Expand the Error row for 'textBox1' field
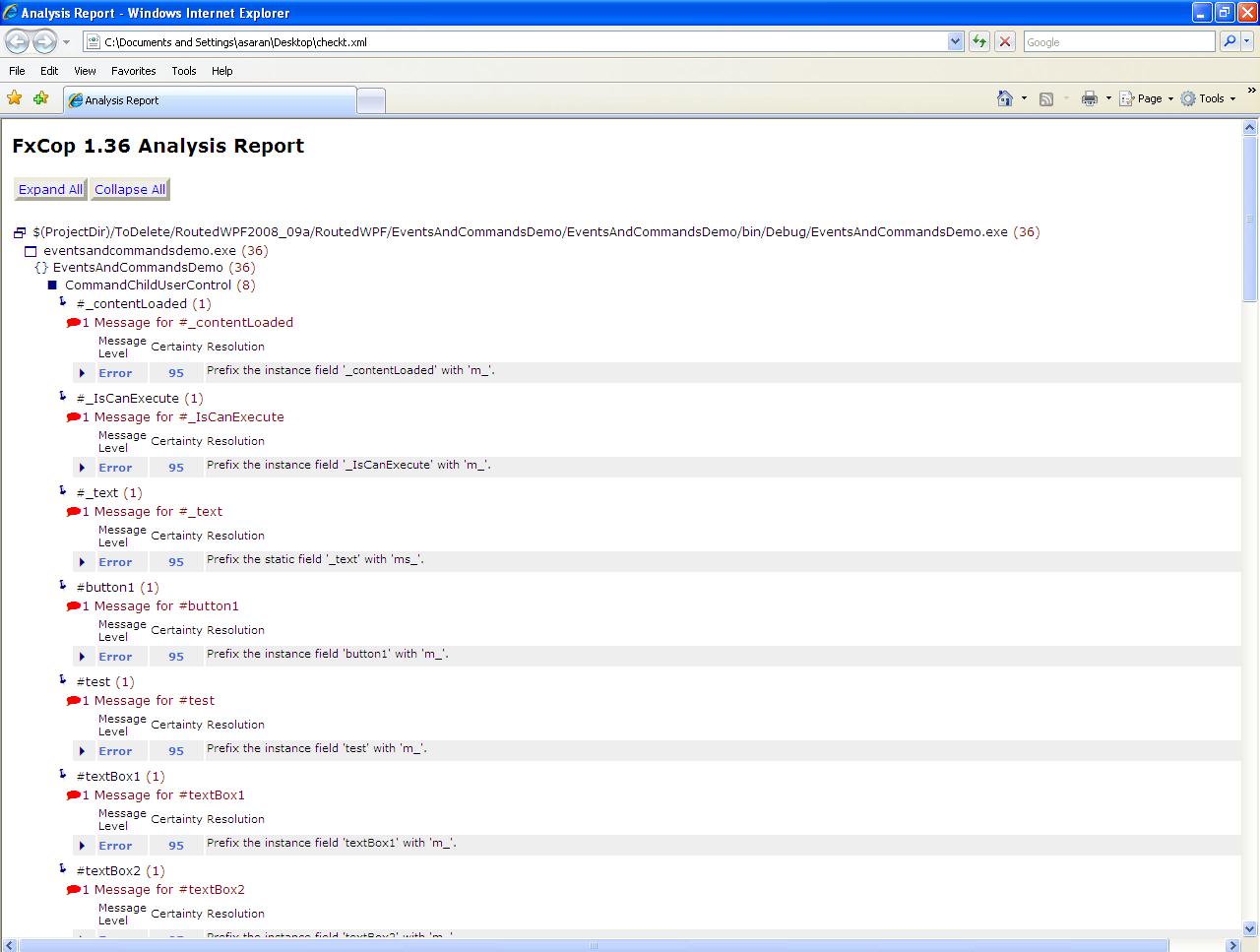This screenshot has height=952, width=1260. coord(83,846)
